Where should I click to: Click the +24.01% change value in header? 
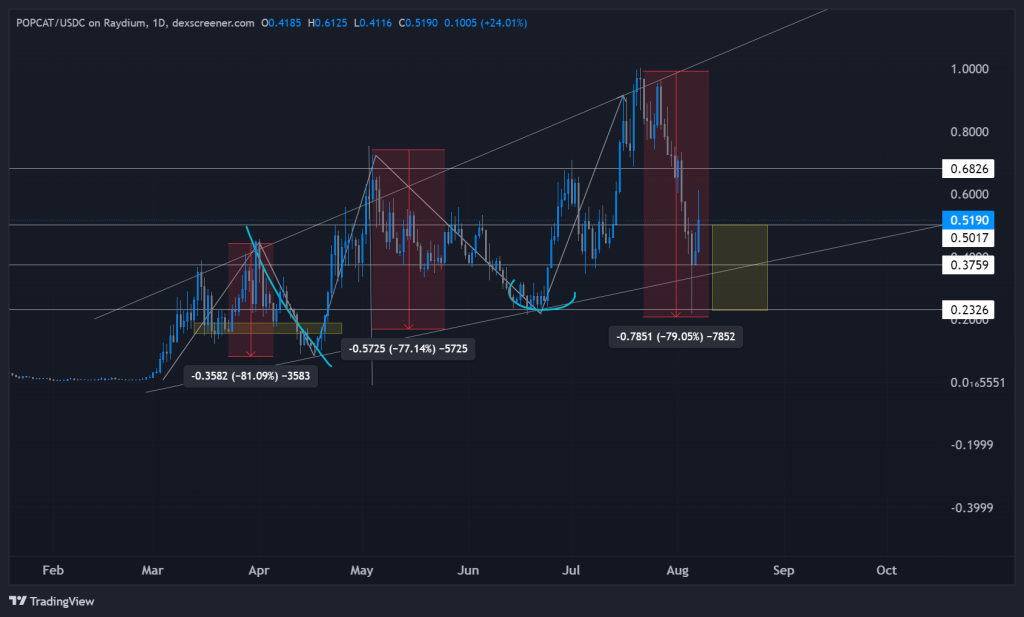pos(503,22)
